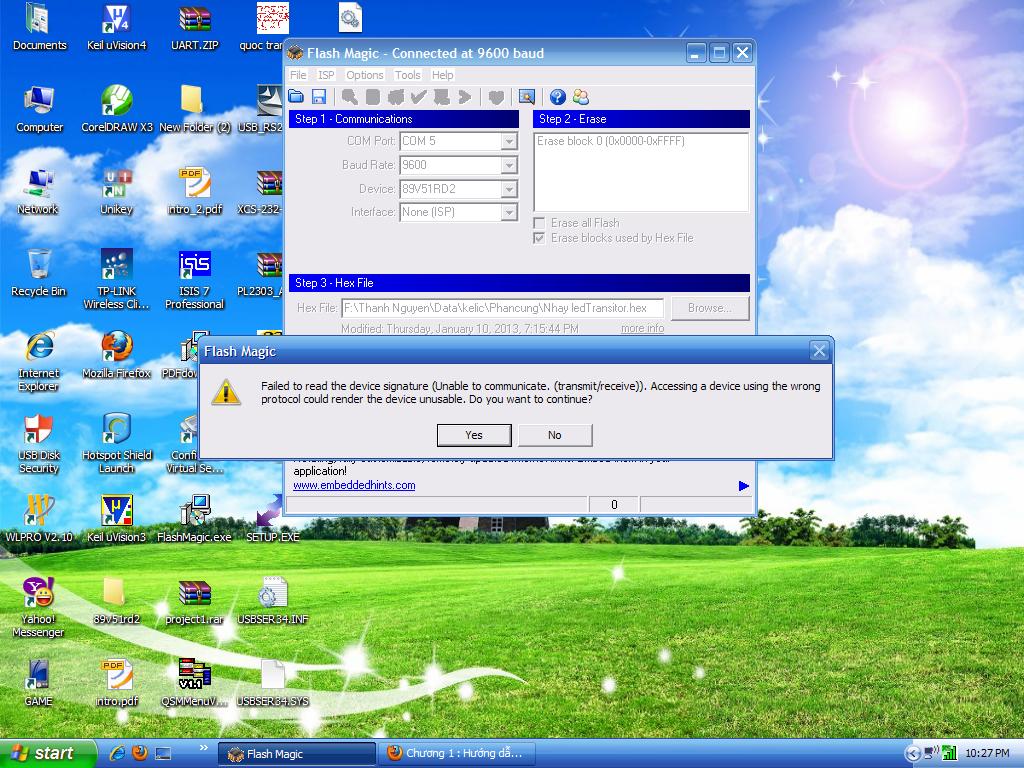Click the Save settings floppy icon
The image size is (1024, 768).
[319, 97]
